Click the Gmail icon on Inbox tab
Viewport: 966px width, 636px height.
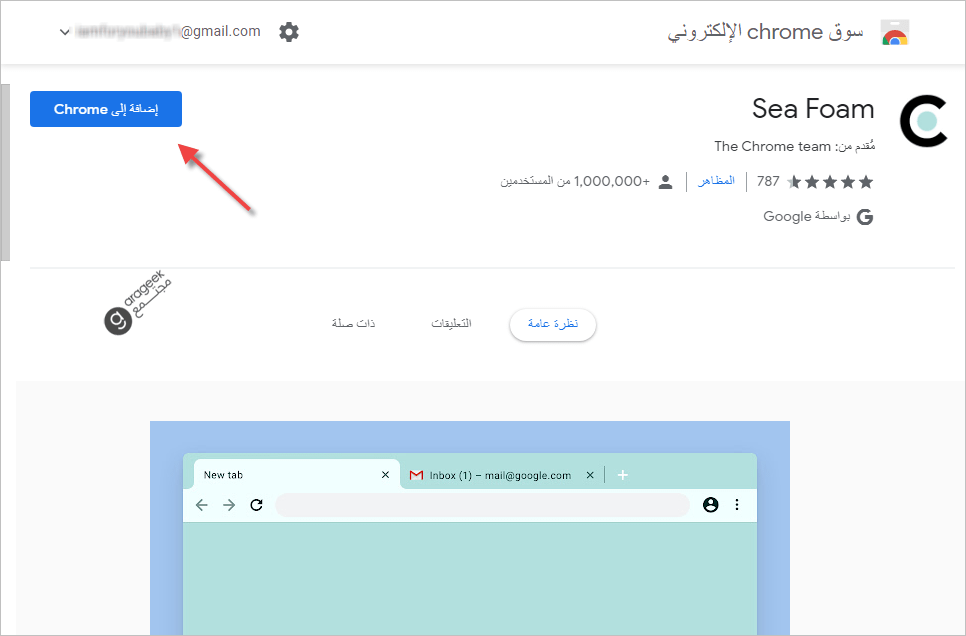(x=416, y=475)
